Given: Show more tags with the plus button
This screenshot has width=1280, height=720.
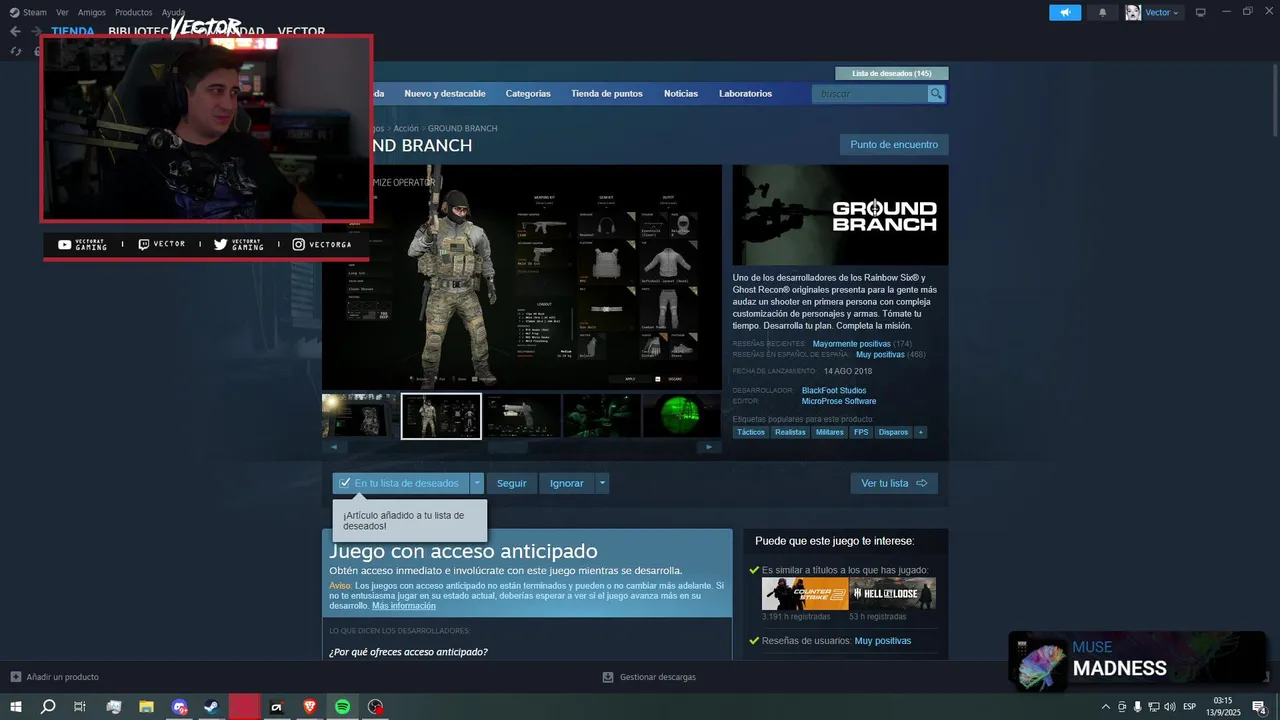Looking at the screenshot, I should tap(920, 432).
